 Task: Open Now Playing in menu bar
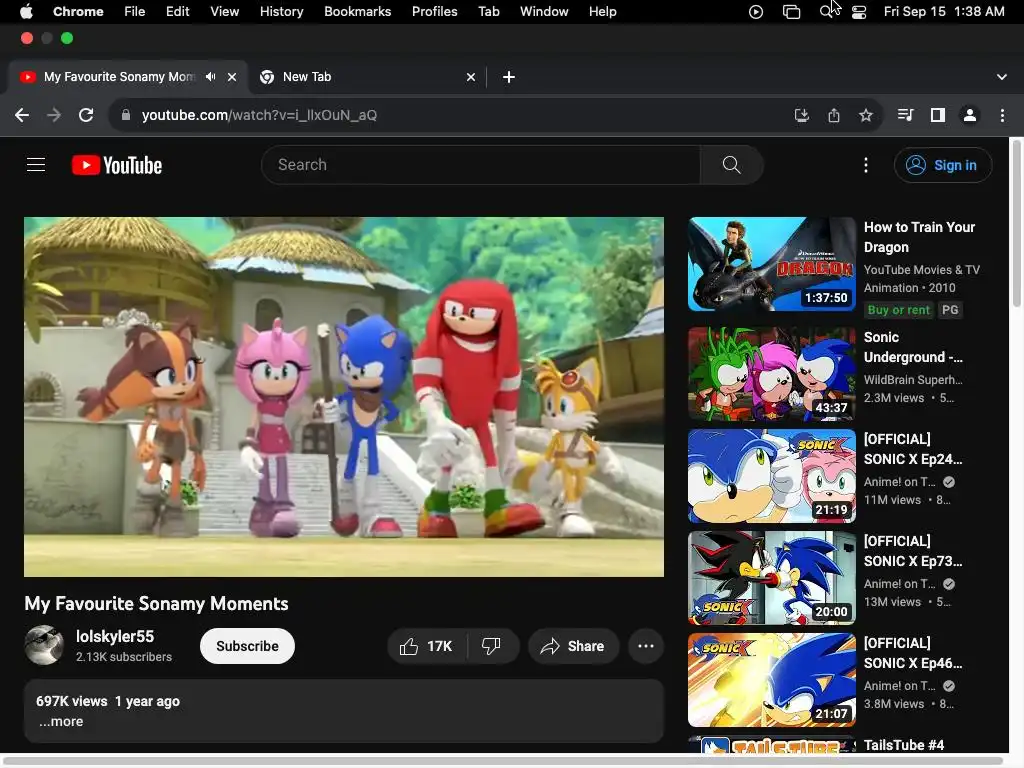(756, 12)
